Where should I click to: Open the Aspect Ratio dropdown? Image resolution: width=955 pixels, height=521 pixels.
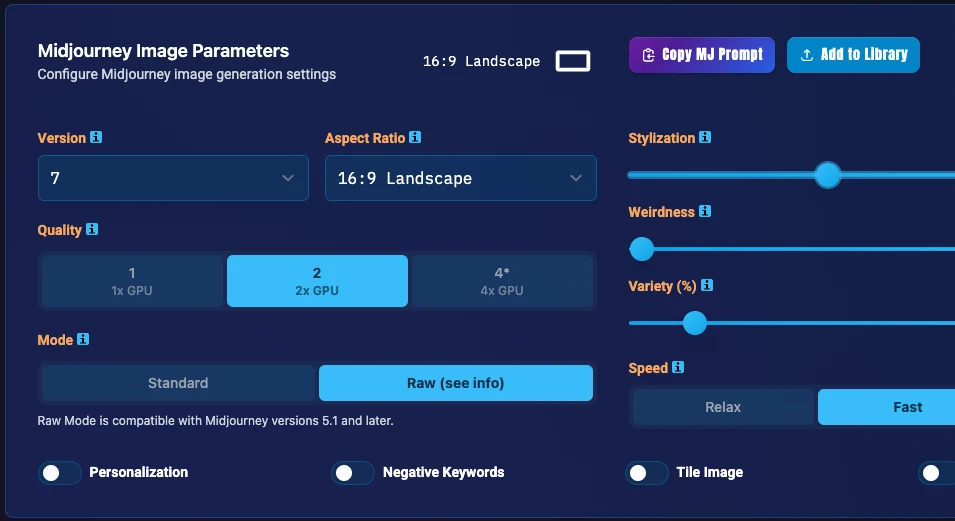tap(460, 178)
